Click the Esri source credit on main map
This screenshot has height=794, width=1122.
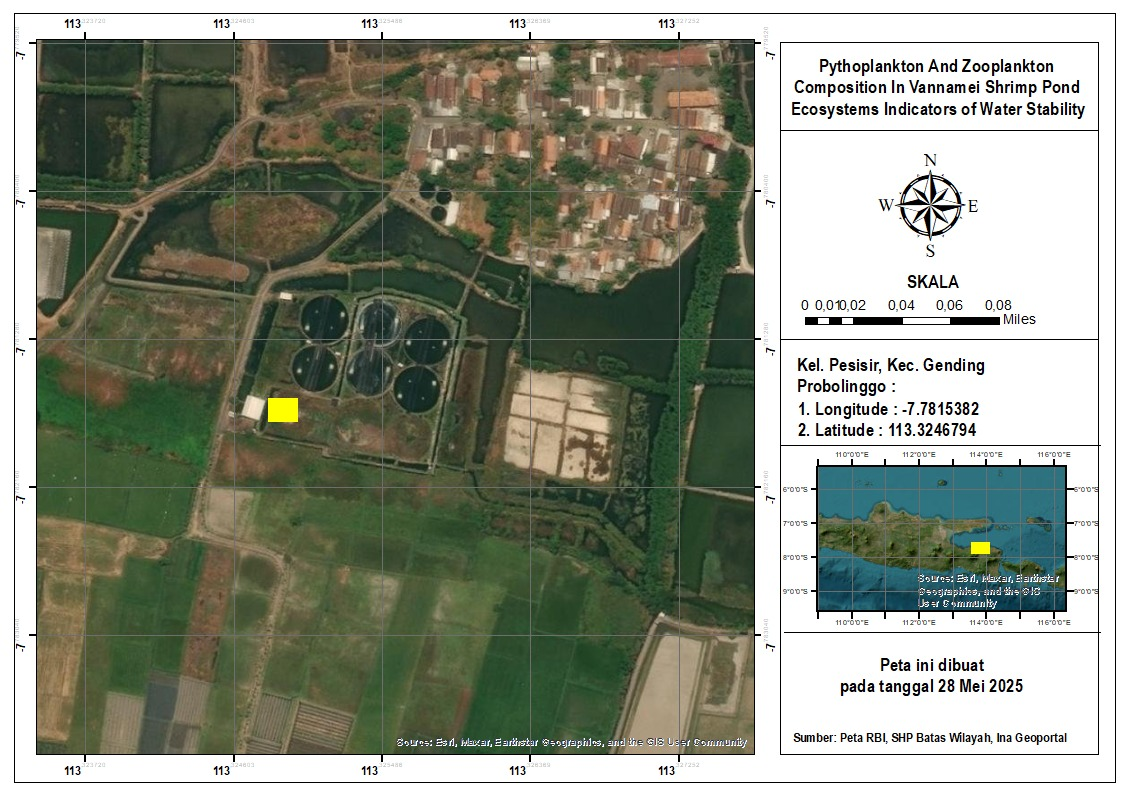[571, 742]
